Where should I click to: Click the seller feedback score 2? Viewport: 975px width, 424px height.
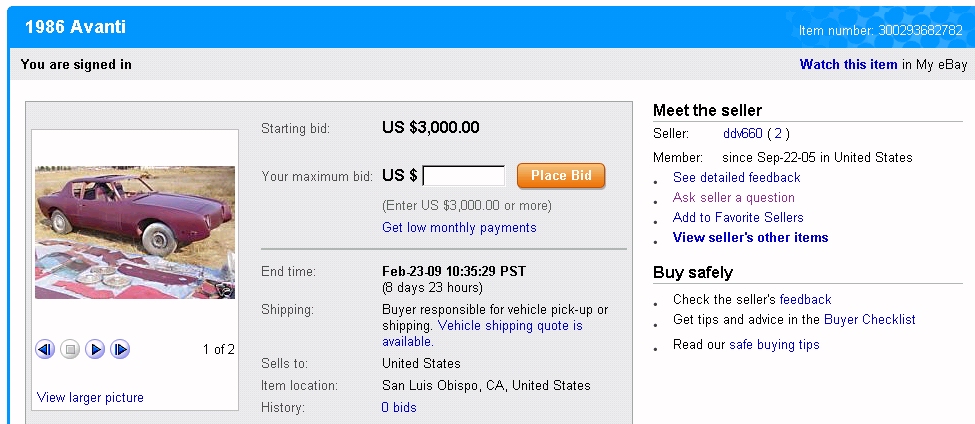pyautogui.click(x=776, y=133)
